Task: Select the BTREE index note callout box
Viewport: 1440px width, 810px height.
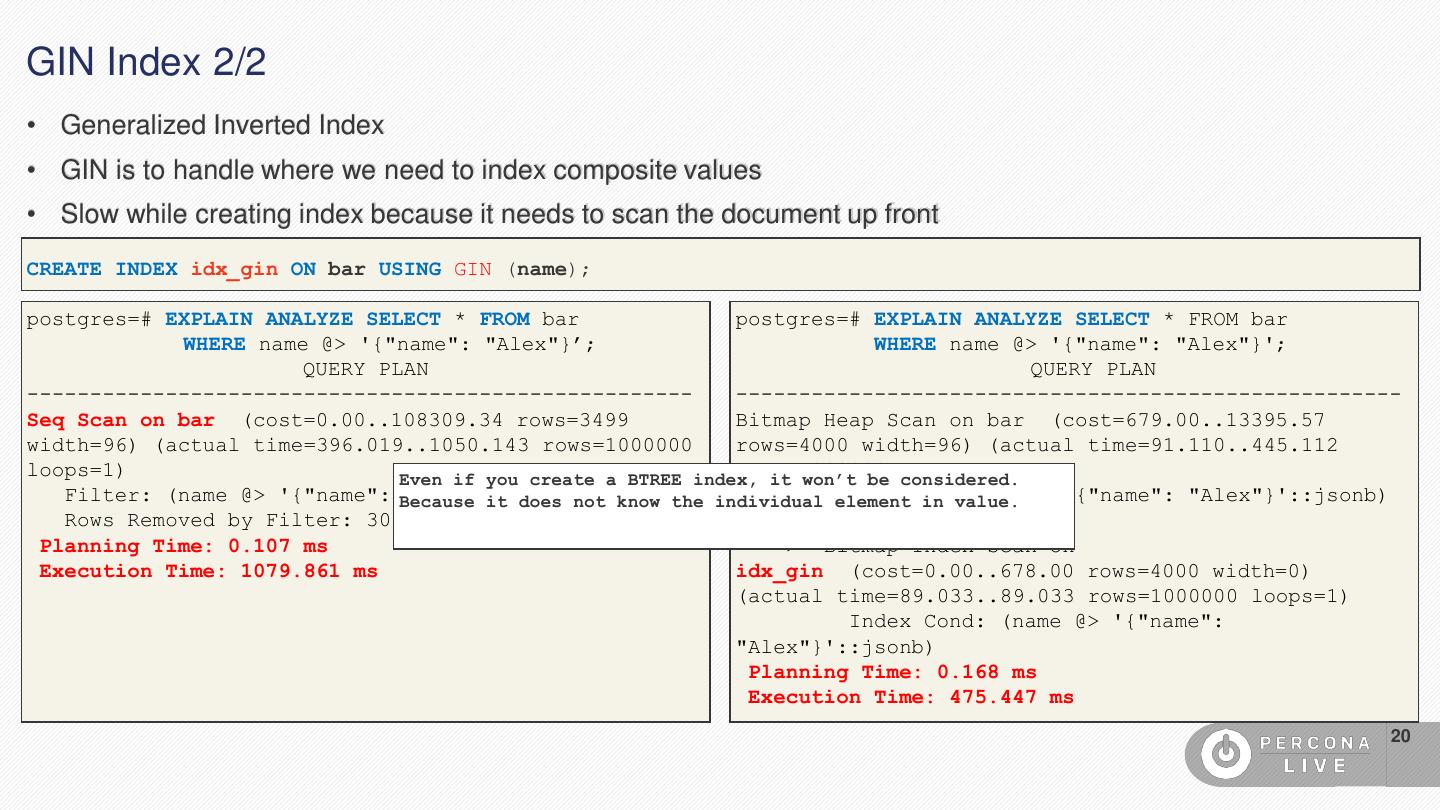Action: click(x=733, y=505)
